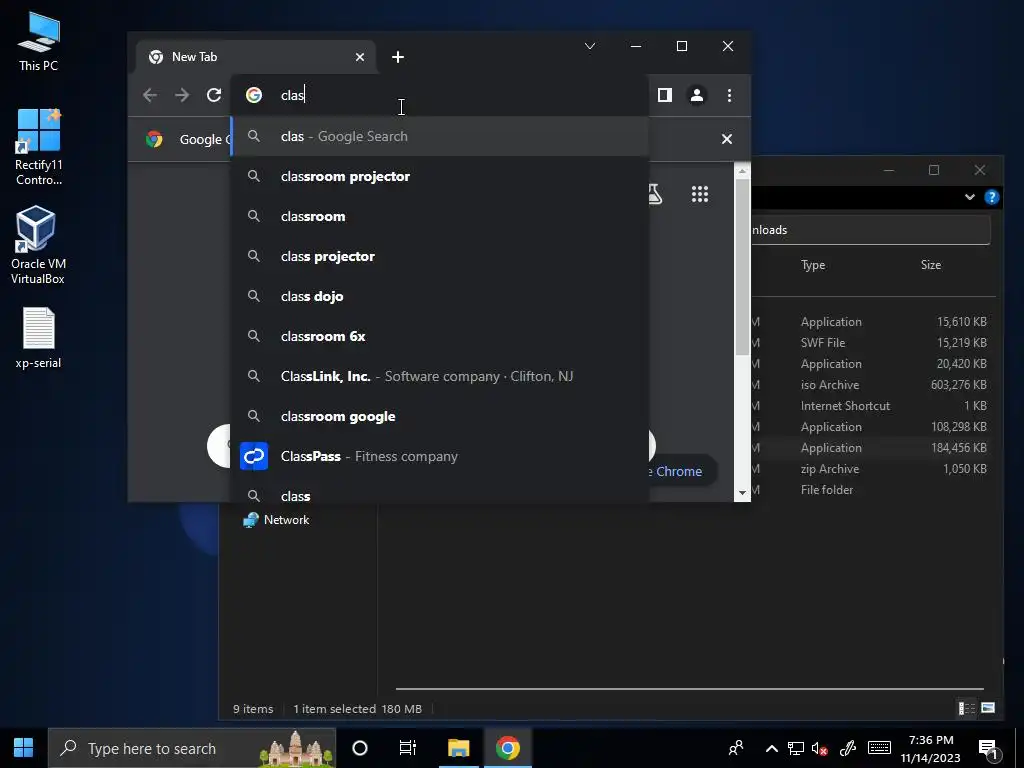This screenshot has height=768, width=1024.
Task: Switch to Chrome via taskbar icon
Action: pos(507,748)
